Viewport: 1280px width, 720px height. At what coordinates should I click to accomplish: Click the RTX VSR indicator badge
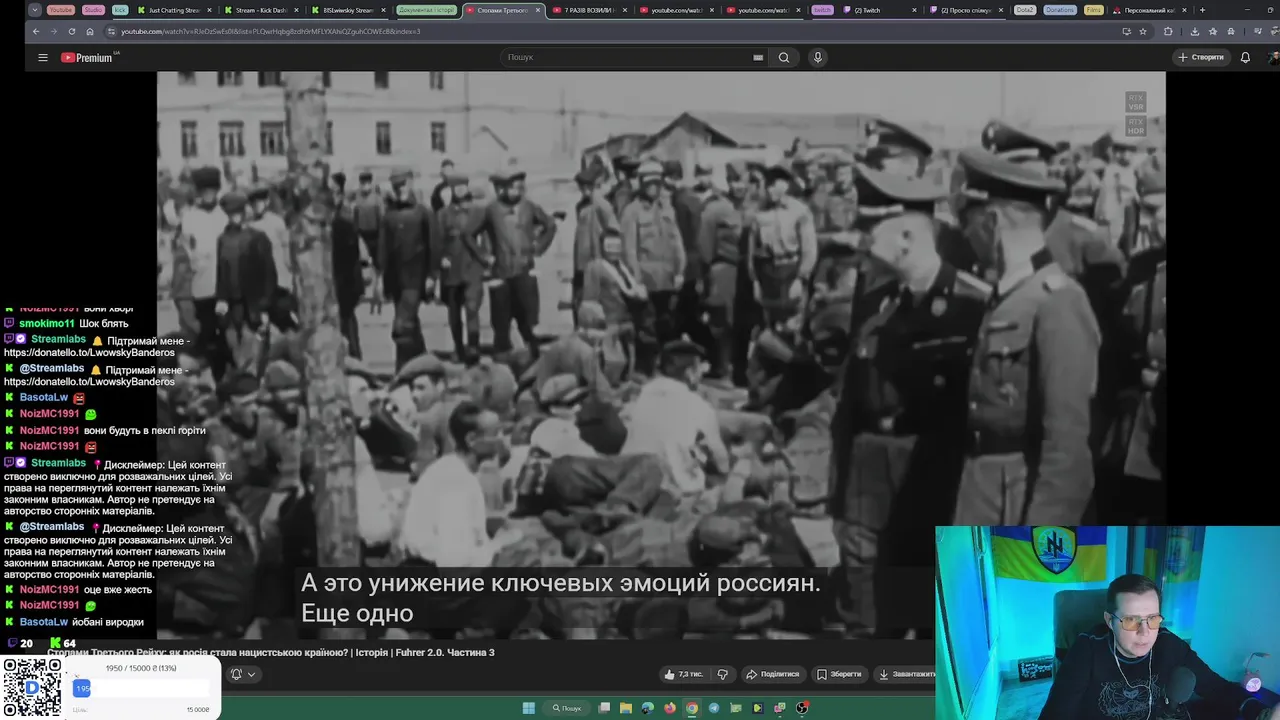click(1135, 102)
